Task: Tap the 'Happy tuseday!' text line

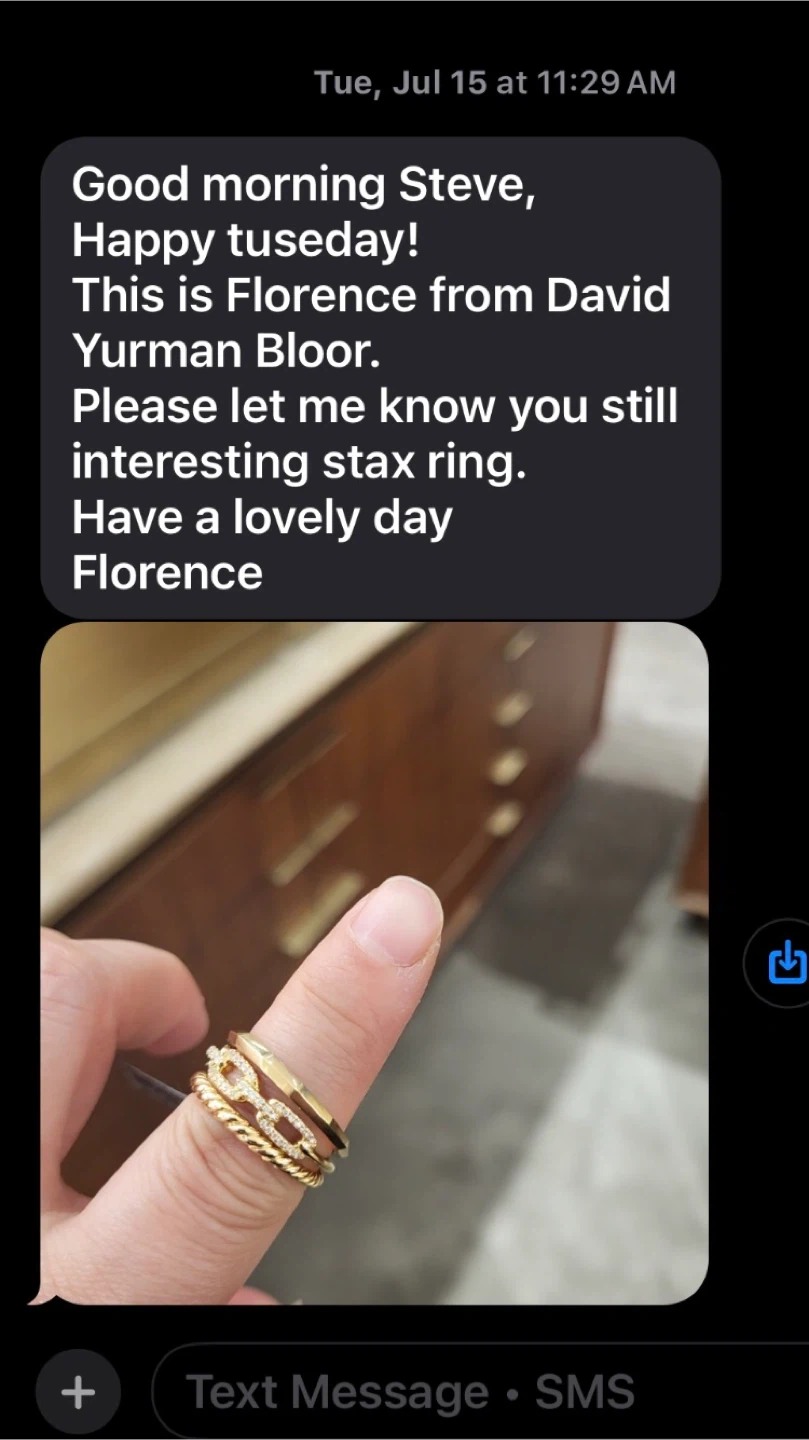Action: 245,241
